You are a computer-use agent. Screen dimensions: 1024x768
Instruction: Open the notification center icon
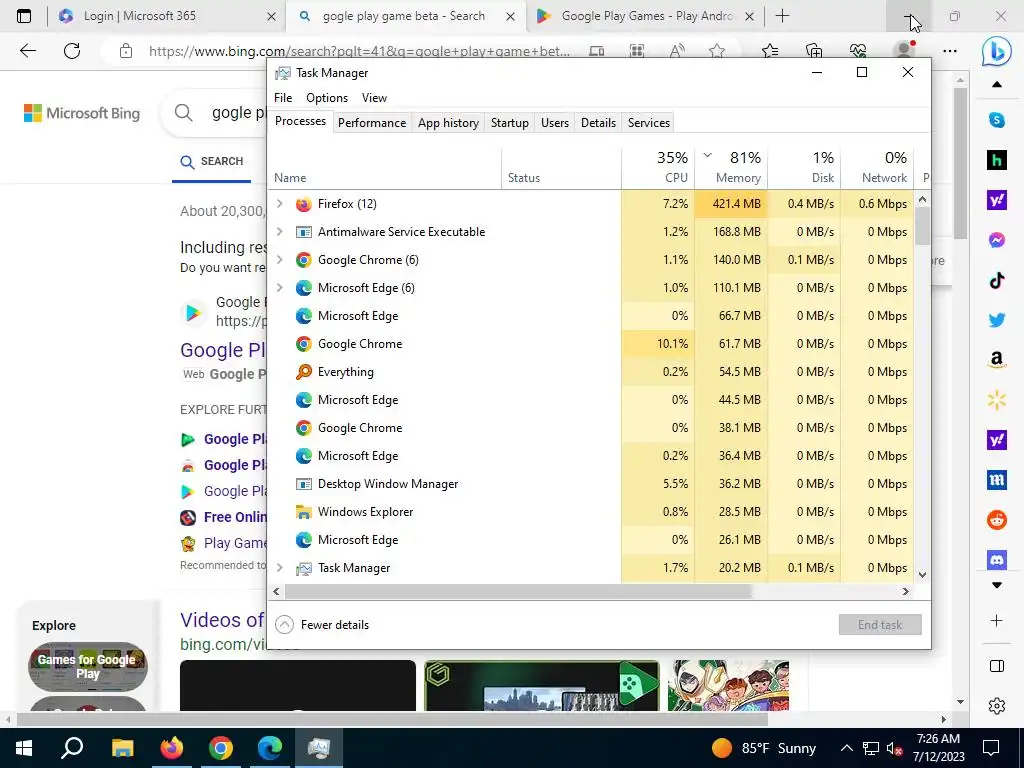pos(991,748)
